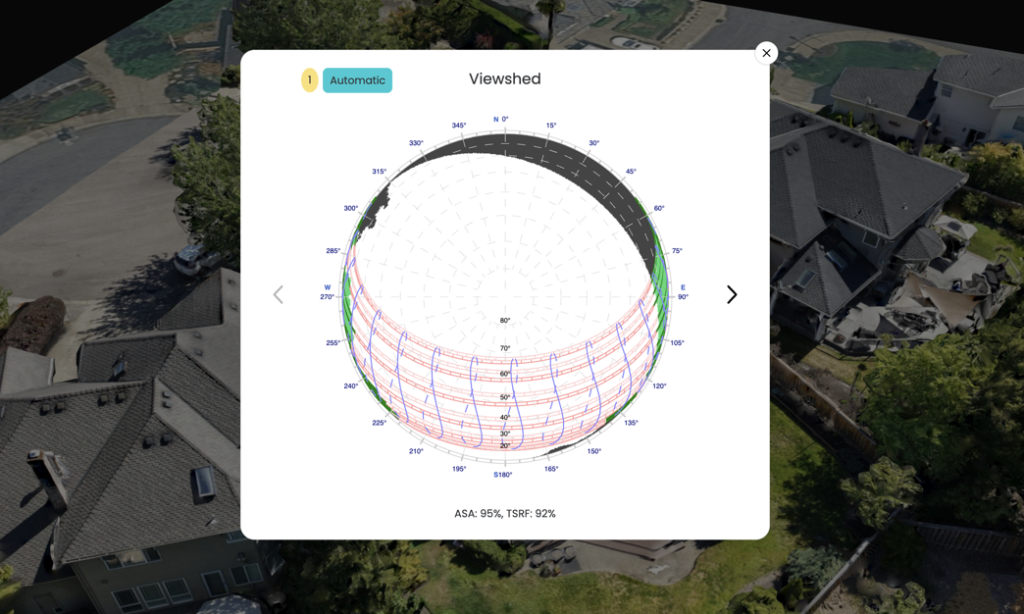Close the Viewshed dialog

click(766, 53)
